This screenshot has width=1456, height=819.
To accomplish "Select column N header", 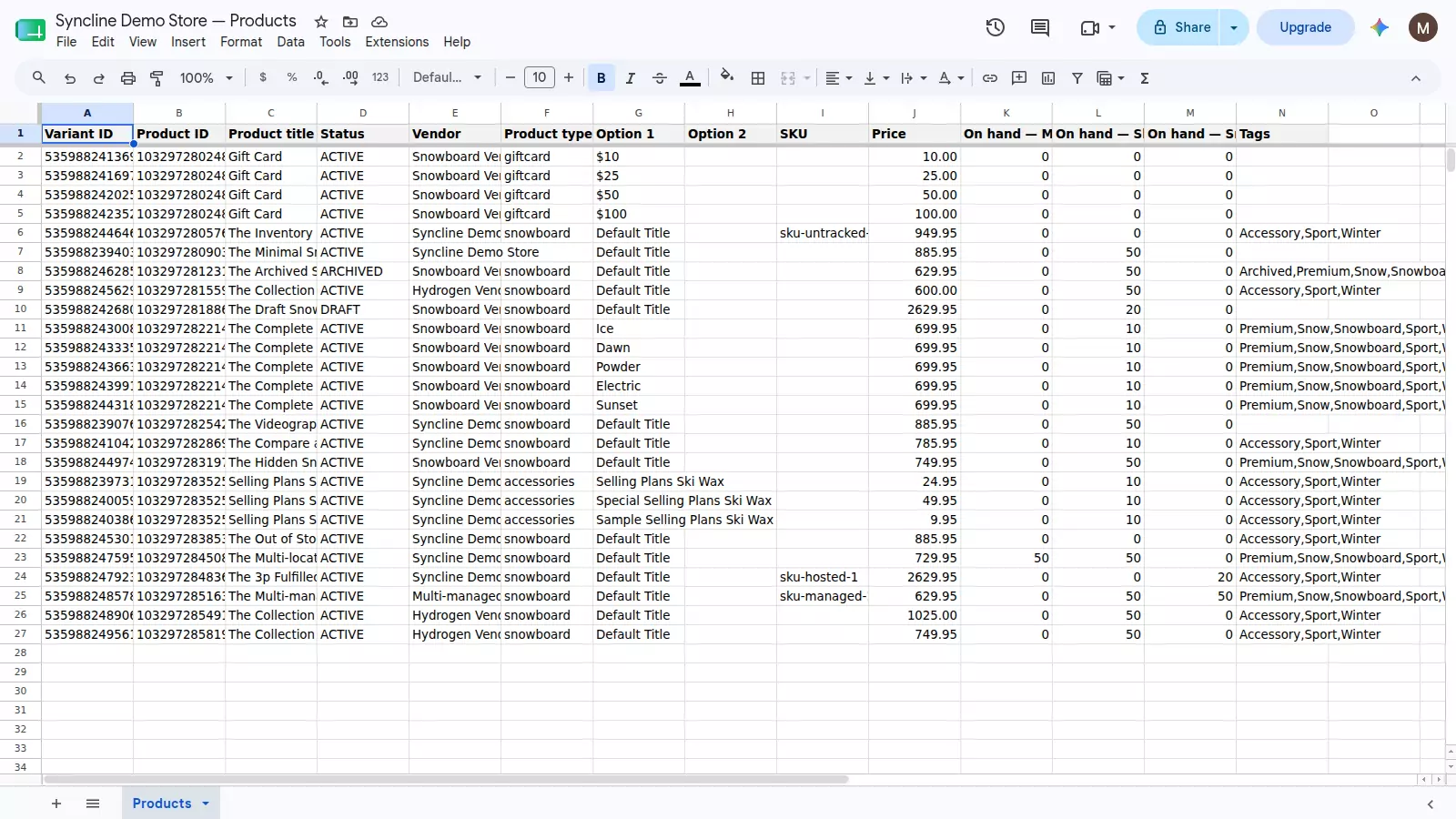I will pyautogui.click(x=1282, y=113).
